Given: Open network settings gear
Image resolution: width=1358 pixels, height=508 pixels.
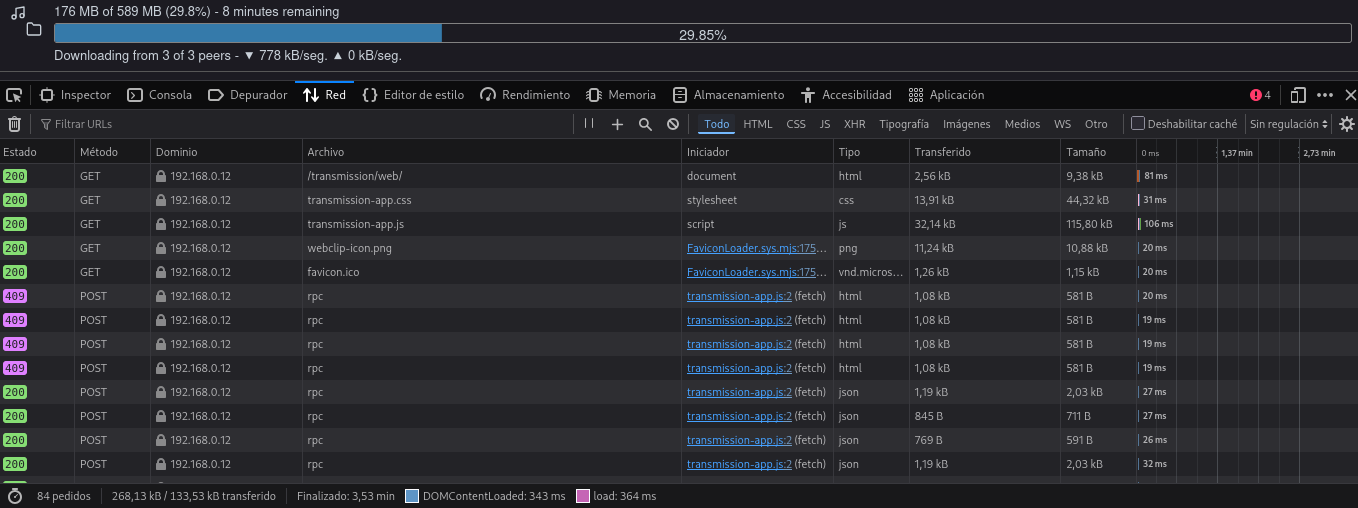Looking at the screenshot, I should click(1346, 124).
